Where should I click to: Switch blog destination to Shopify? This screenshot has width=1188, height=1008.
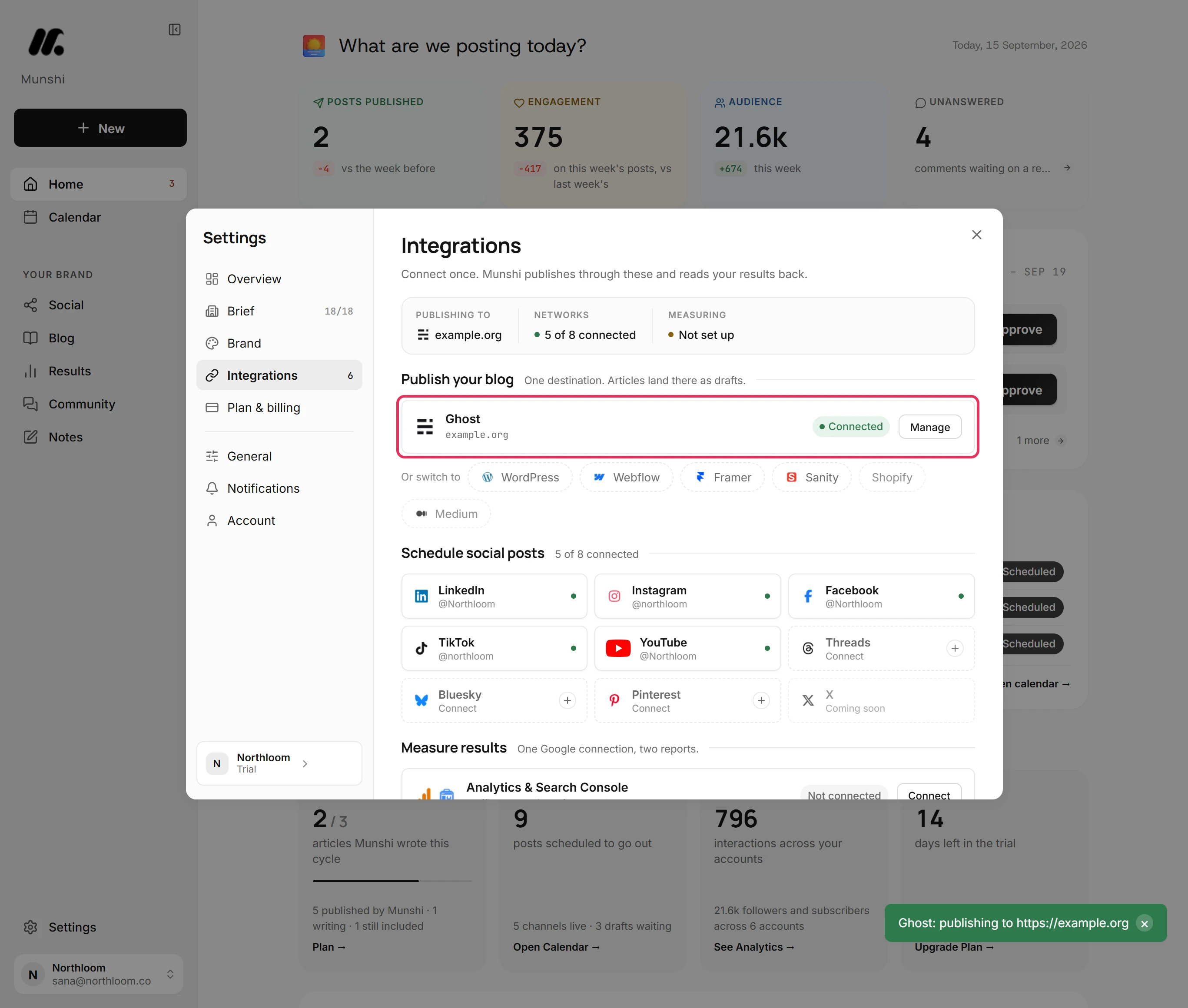coord(891,478)
